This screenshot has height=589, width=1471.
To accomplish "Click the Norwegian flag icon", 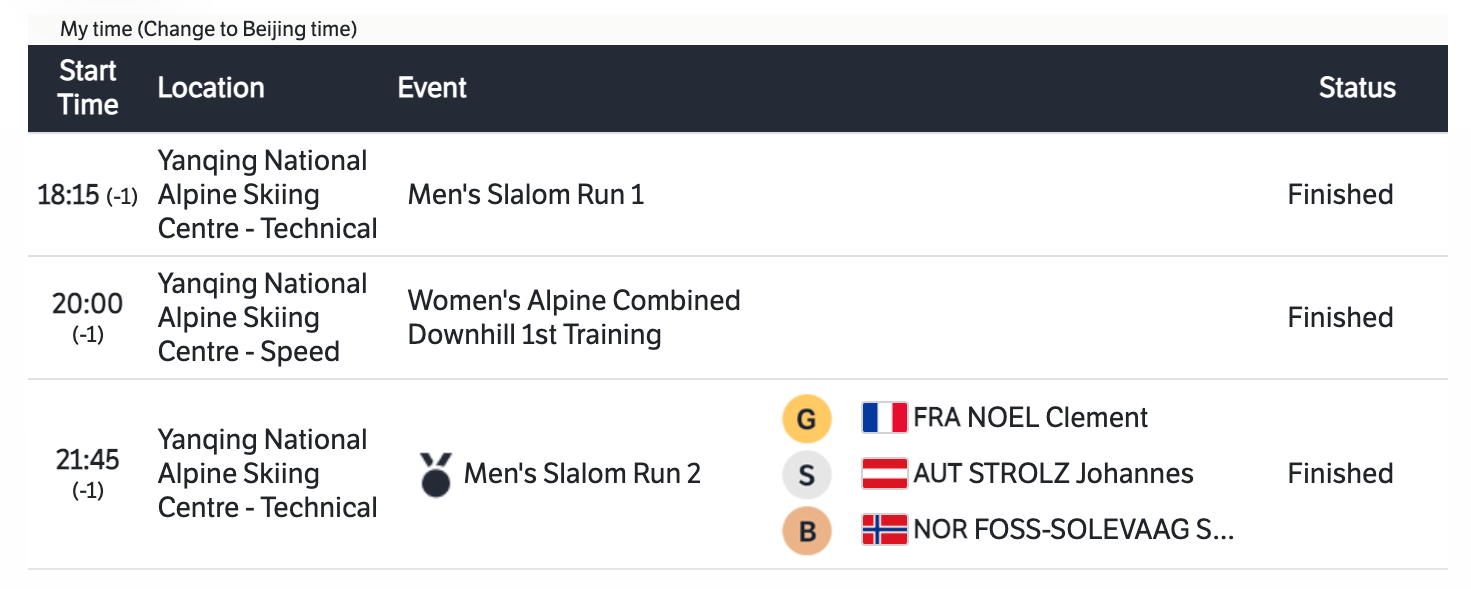I will pos(884,530).
